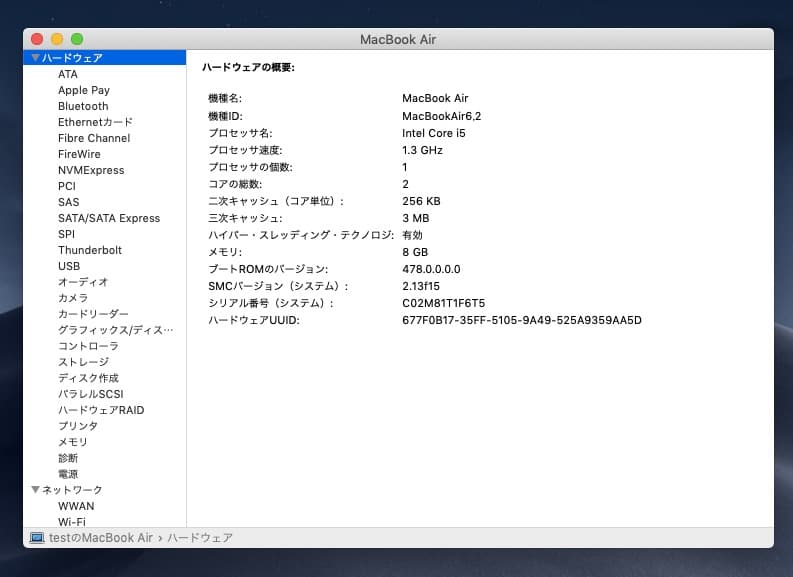
Task: Select WWAN under ネットワーク
Action: pos(76,506)
